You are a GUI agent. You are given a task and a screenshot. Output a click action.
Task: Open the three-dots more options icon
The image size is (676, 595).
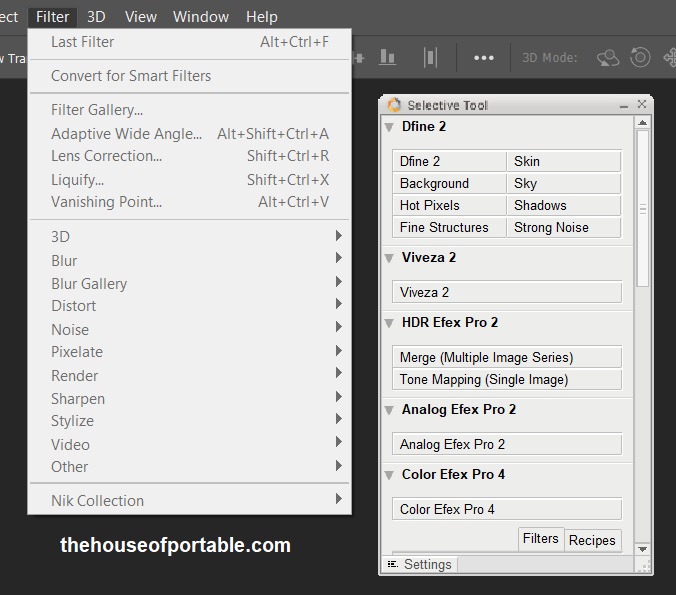[x=484, y=58]
